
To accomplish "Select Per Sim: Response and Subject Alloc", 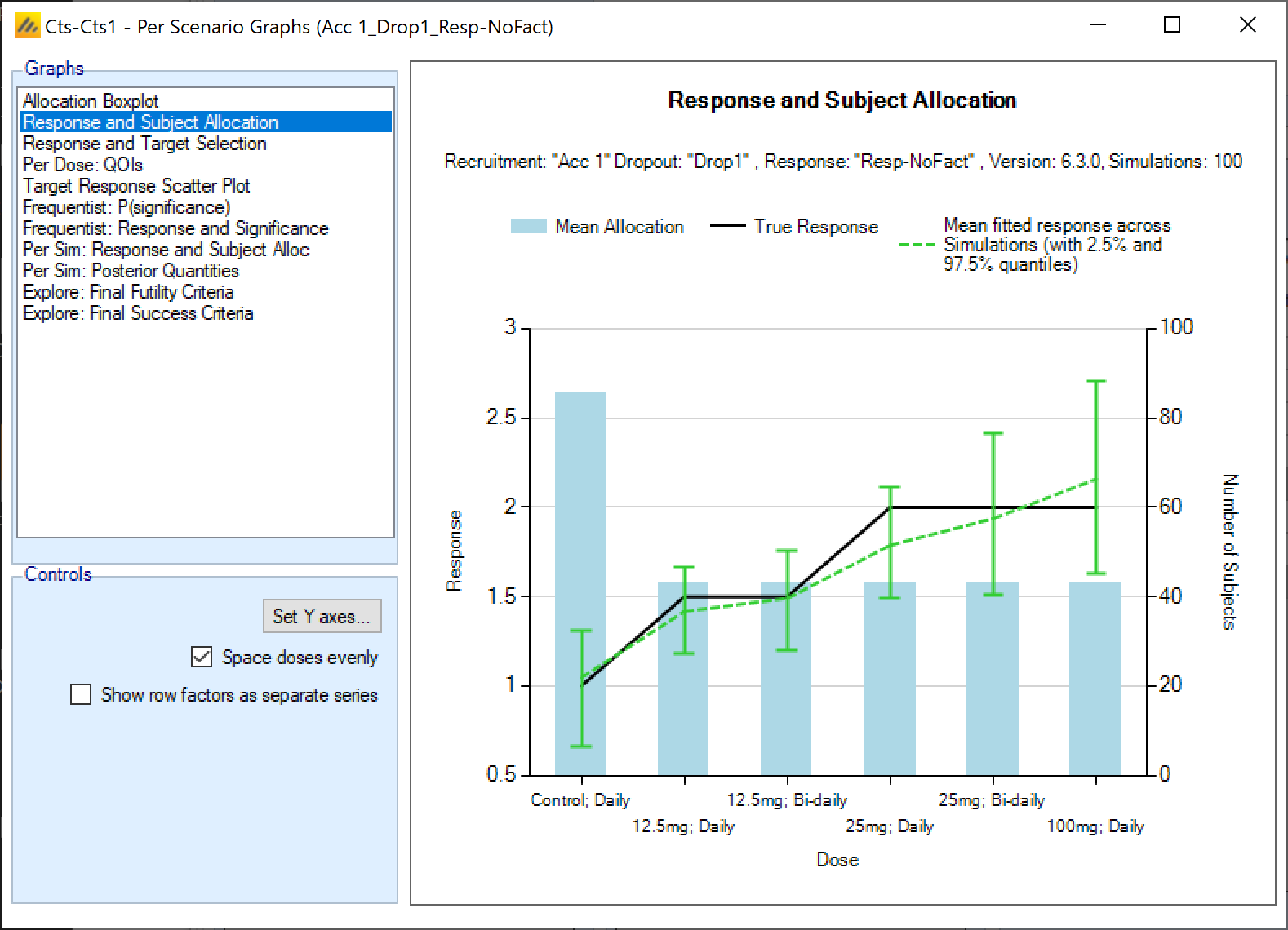I will click(x=166, y=250).
